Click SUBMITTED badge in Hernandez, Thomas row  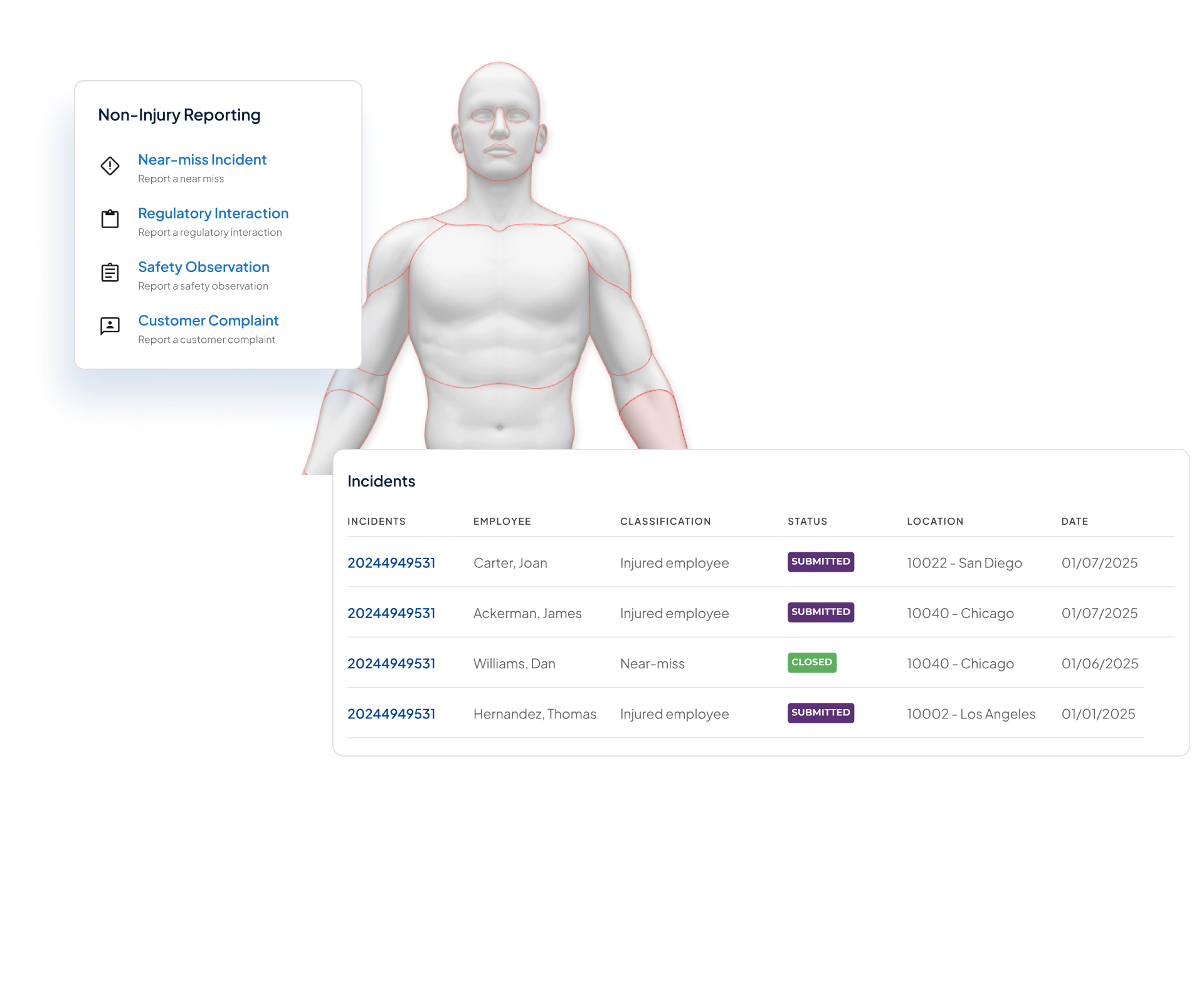coord(820,713)
